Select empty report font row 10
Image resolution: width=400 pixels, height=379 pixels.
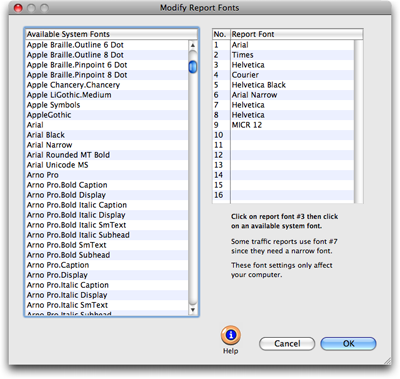click(x=283, y=135)
